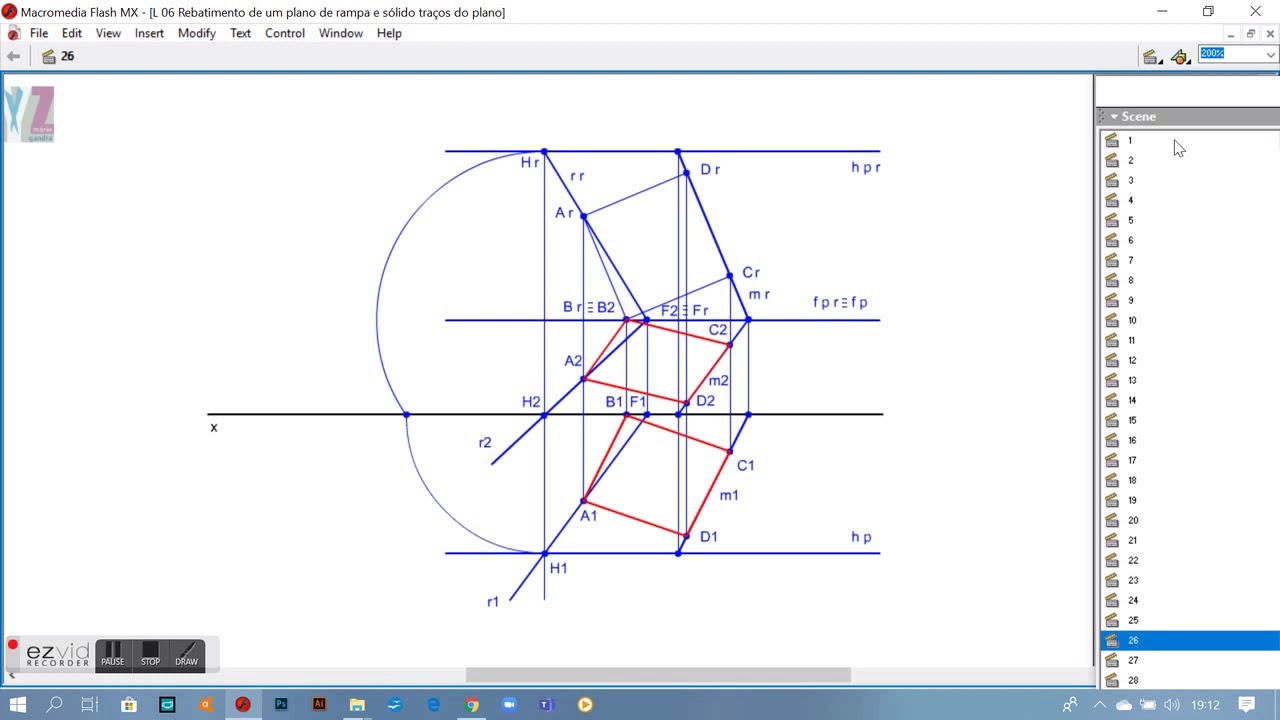Select scene 25 in Scene panel
The width and height of the screenshot is (1280, 720).
(x=1190, y=620)
